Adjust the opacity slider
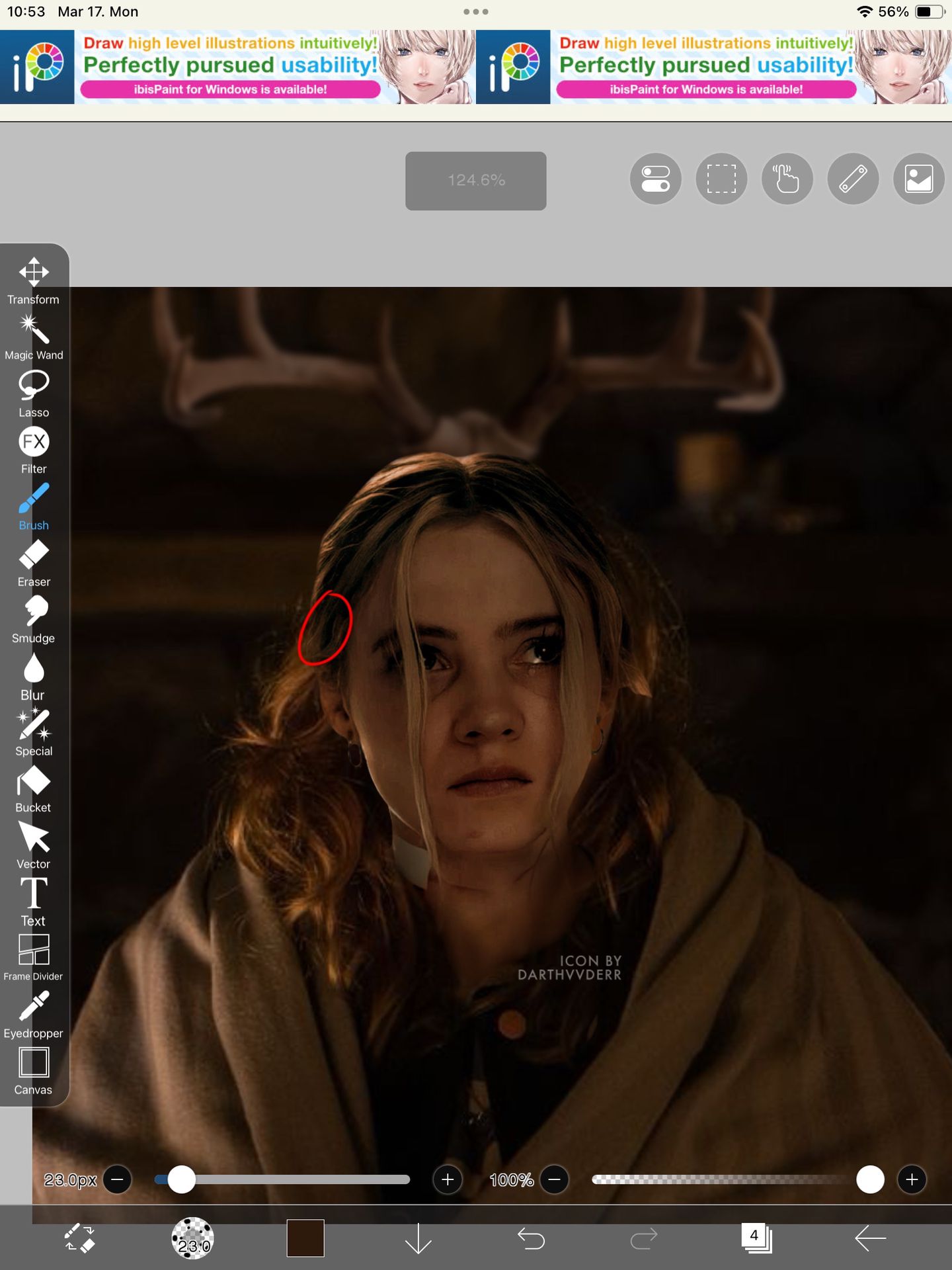 coord(738,1179)
